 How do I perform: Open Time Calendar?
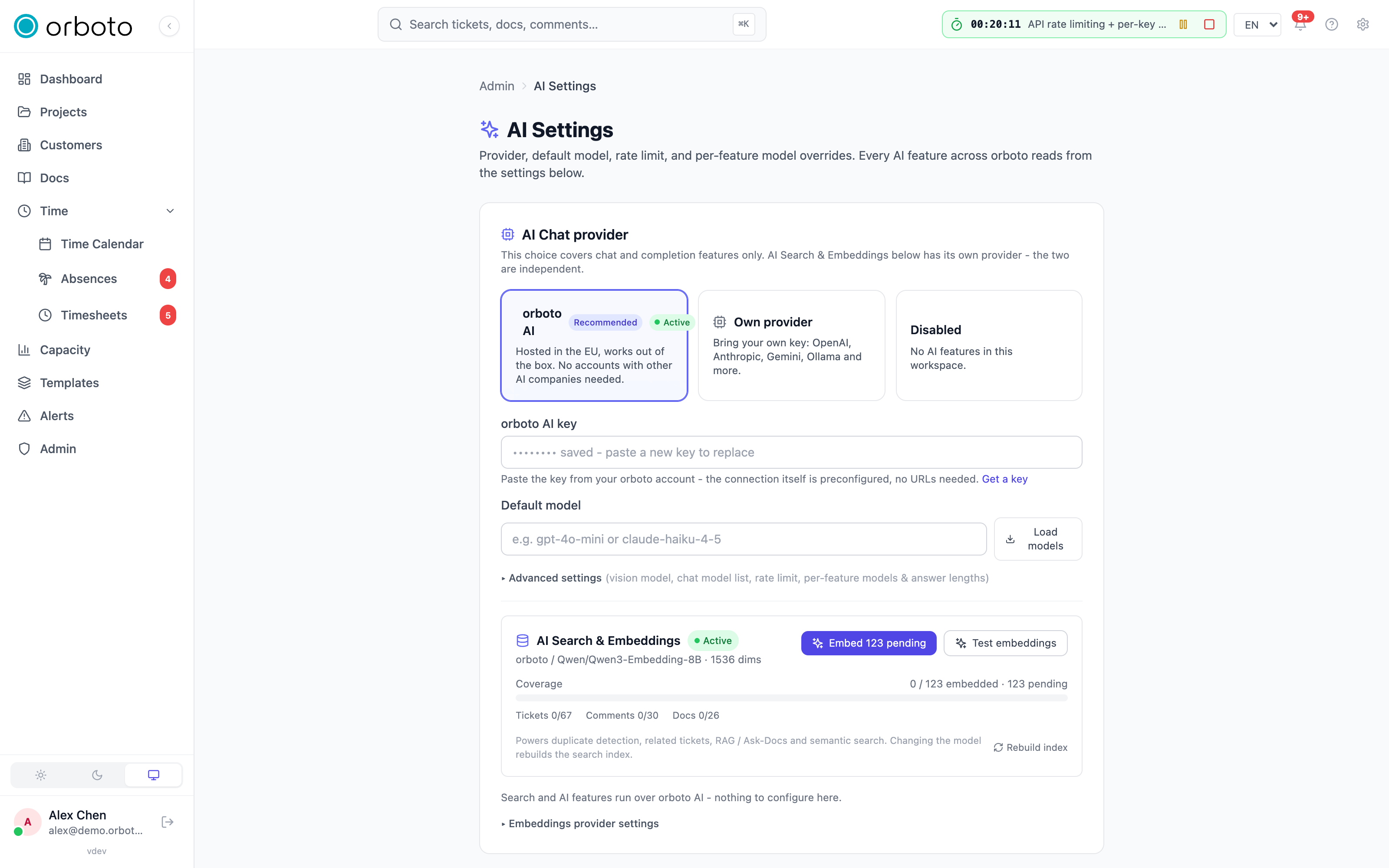tap(102, 244)
